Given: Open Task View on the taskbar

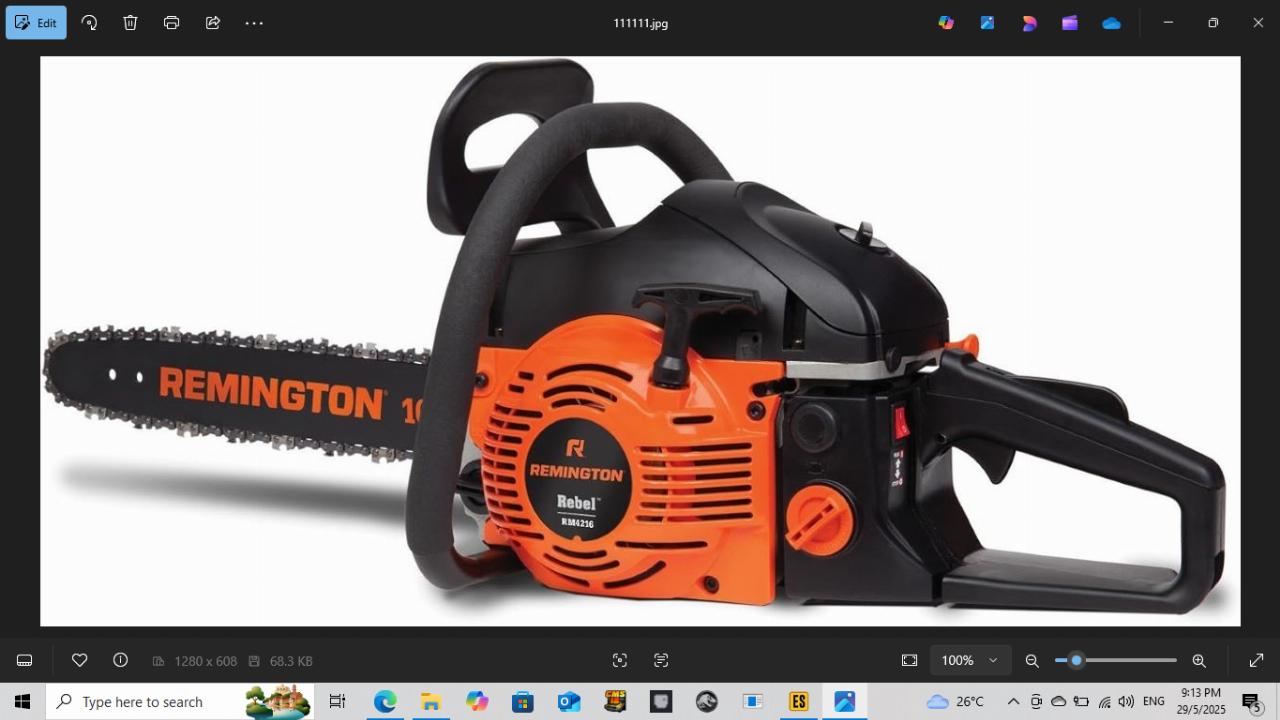Looking at the screenshot, I should tap(337, 702).
